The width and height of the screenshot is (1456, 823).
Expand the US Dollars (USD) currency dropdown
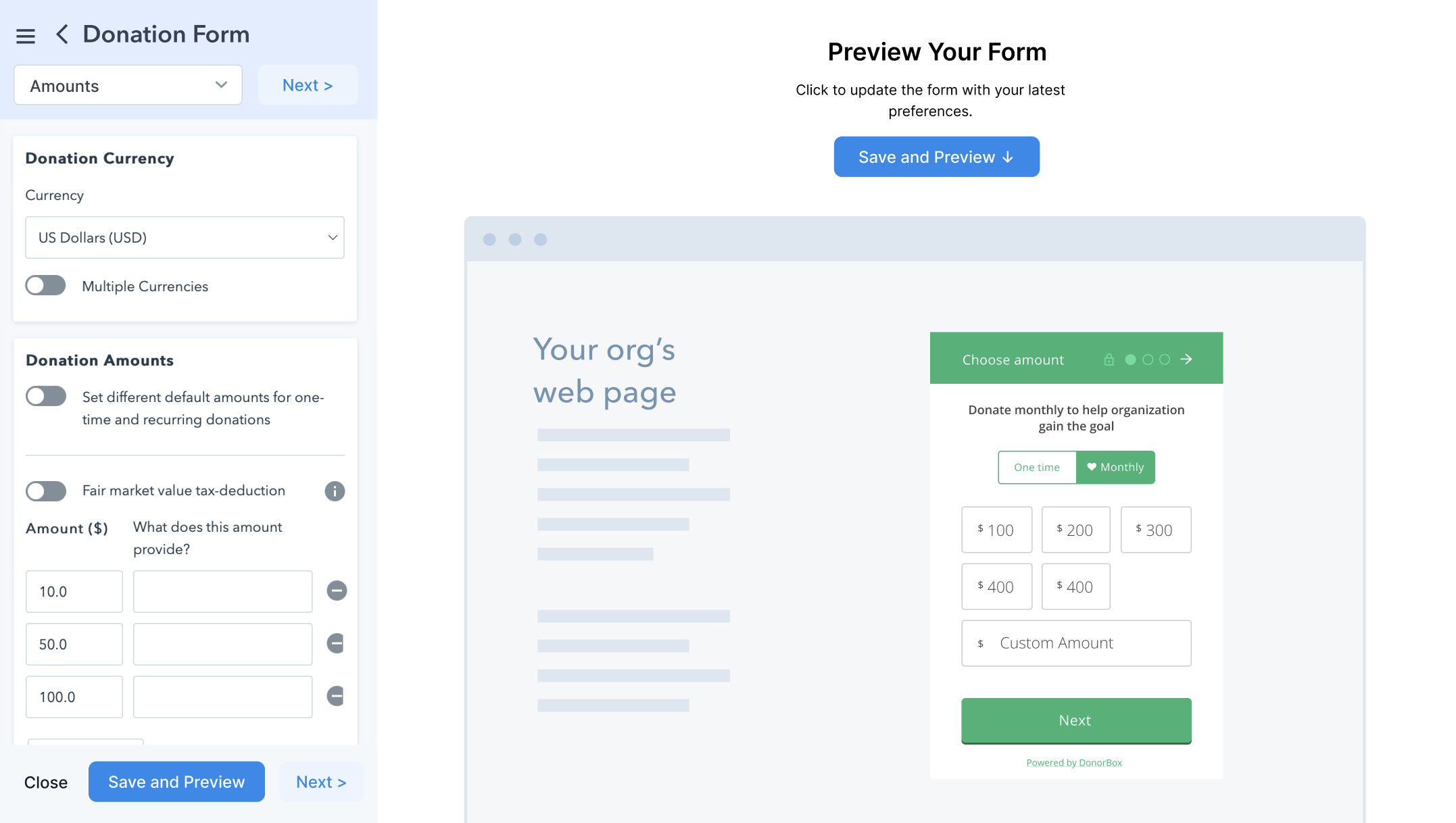click(185, 238)
